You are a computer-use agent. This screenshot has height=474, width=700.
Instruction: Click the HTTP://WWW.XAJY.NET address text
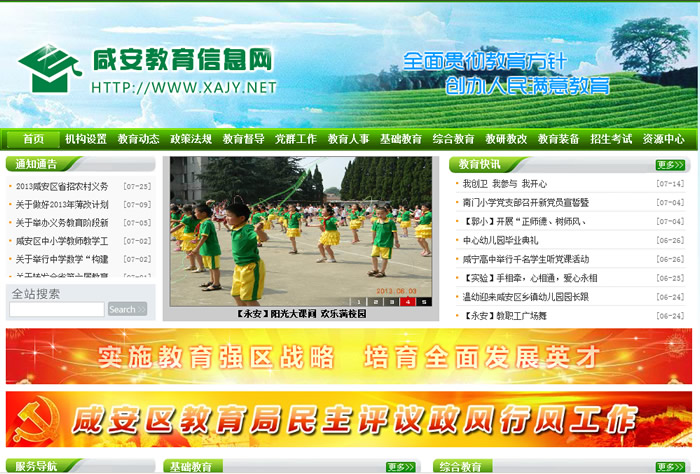183,87
